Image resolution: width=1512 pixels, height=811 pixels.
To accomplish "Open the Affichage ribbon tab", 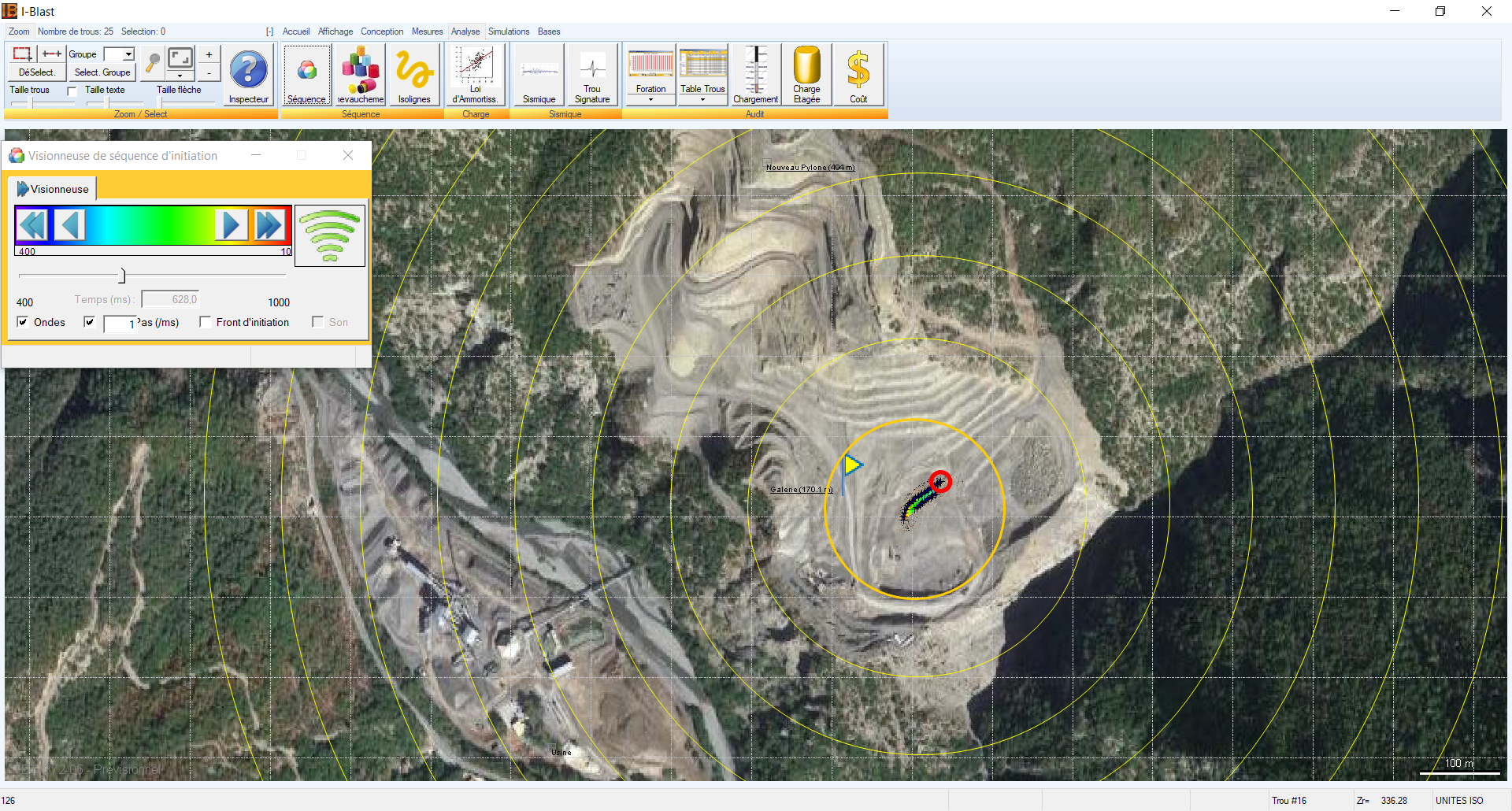I will [x=335, y=31].
